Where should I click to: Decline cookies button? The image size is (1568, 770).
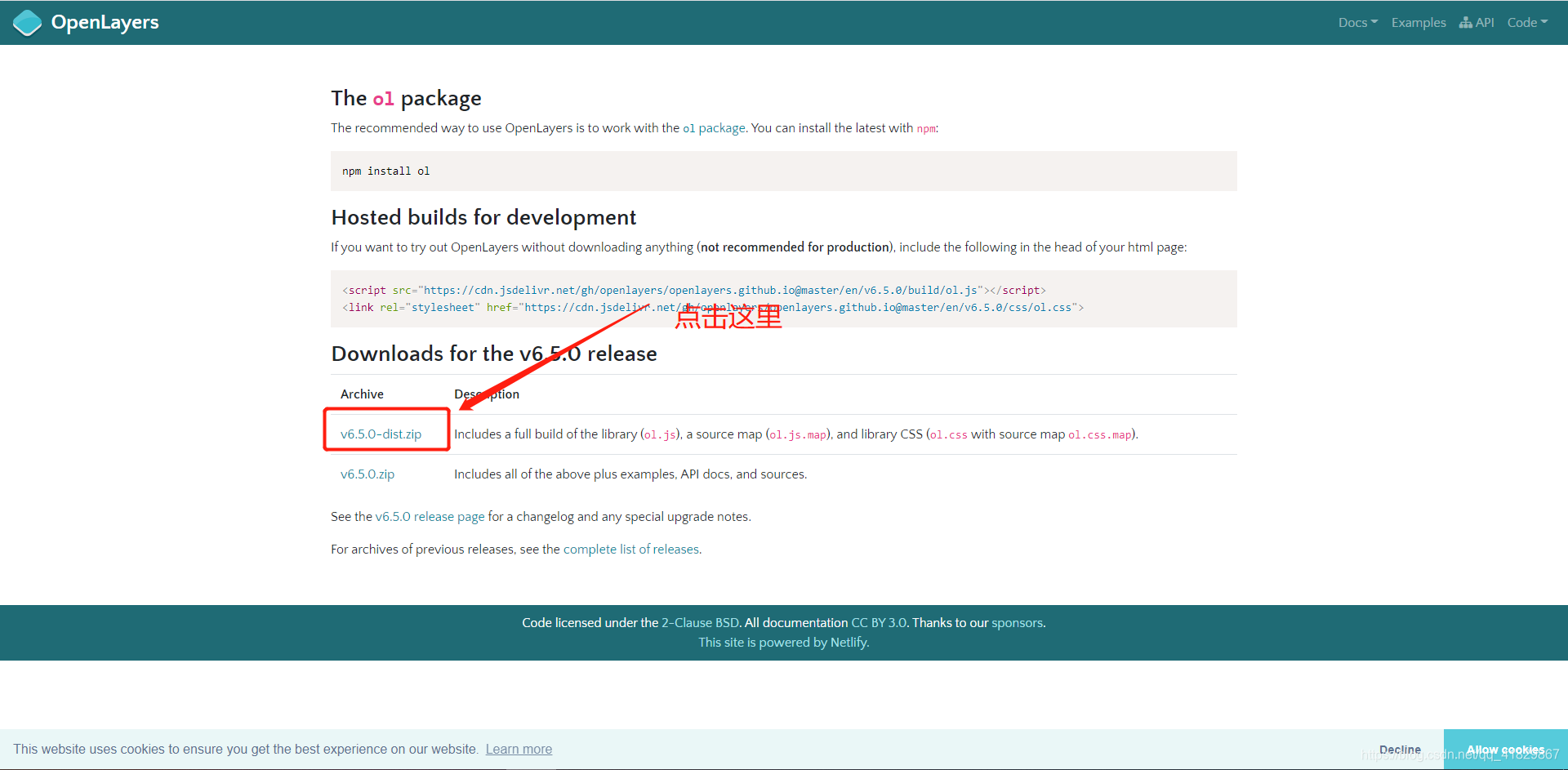[x=1400, y=750]
